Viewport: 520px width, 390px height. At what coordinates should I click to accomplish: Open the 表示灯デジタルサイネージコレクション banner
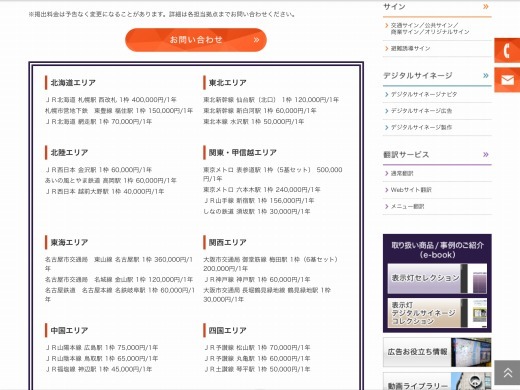[437, 313]
